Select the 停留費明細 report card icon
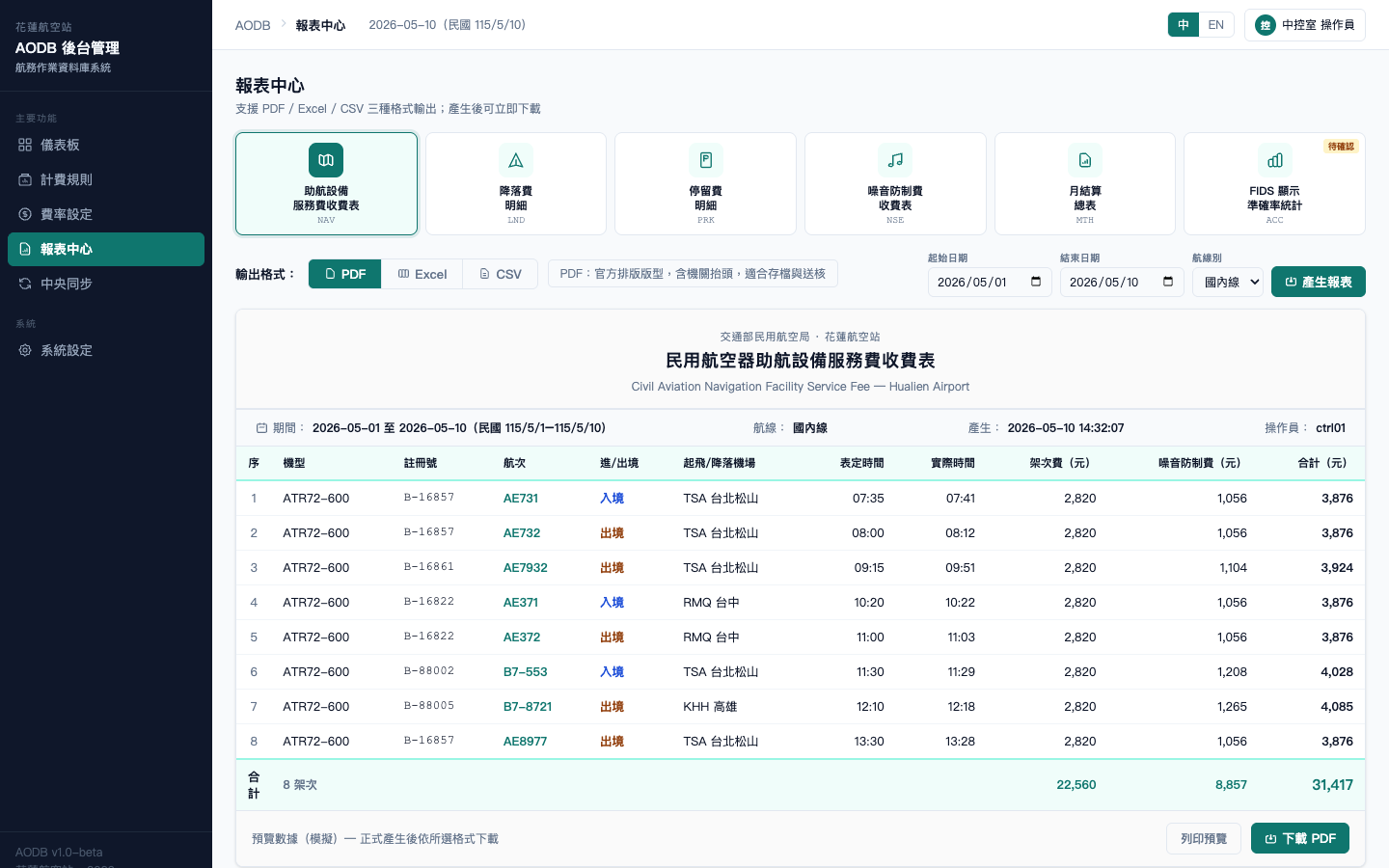The height and width of the screenshot is (868, 1389). pos(706,160)
